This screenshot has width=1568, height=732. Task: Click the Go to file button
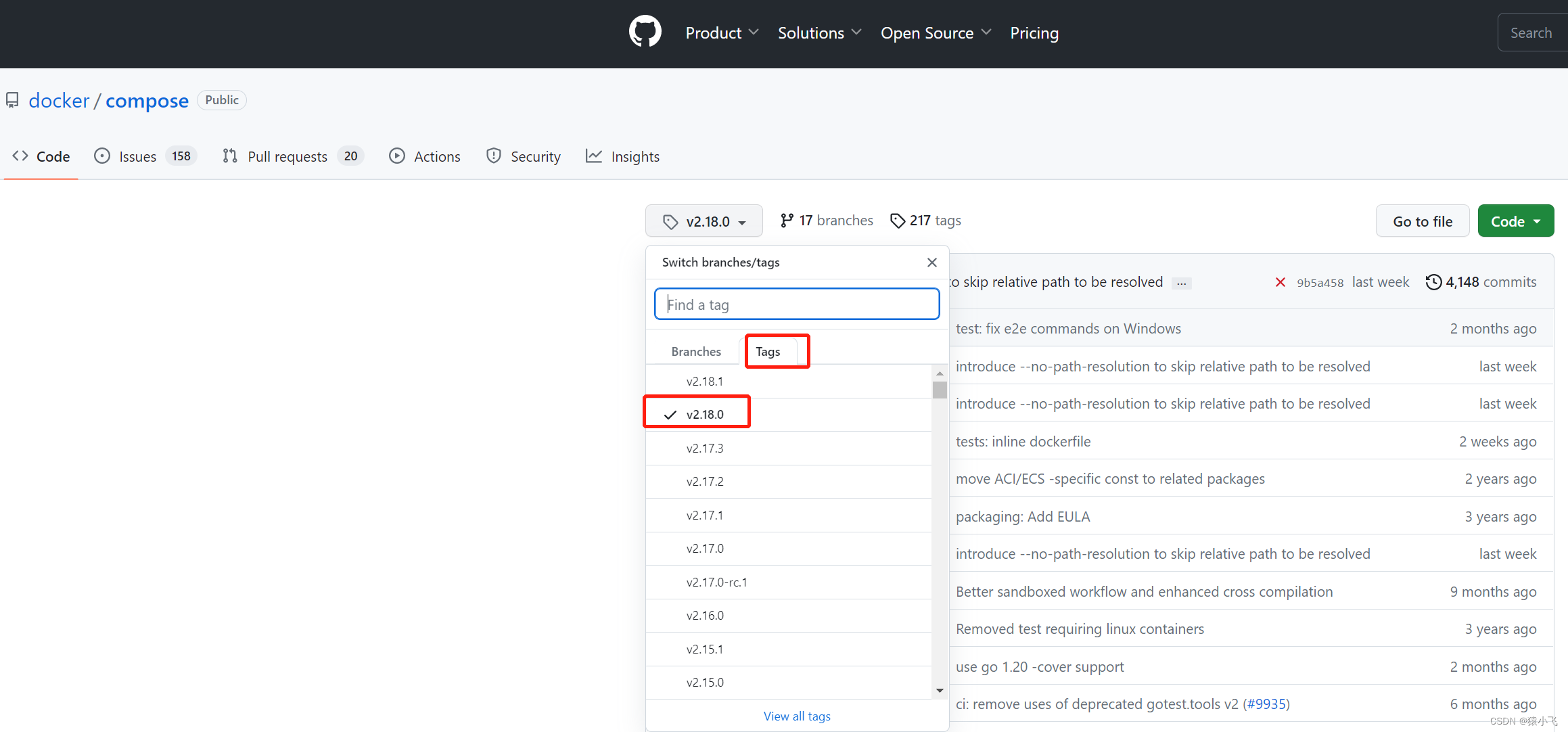tap(1422, 221)
